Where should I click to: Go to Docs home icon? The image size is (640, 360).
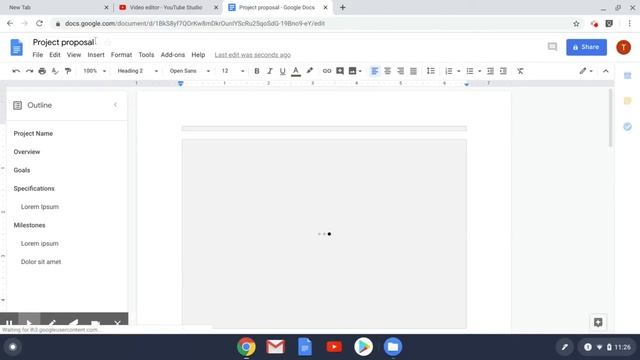click(16, 47)
